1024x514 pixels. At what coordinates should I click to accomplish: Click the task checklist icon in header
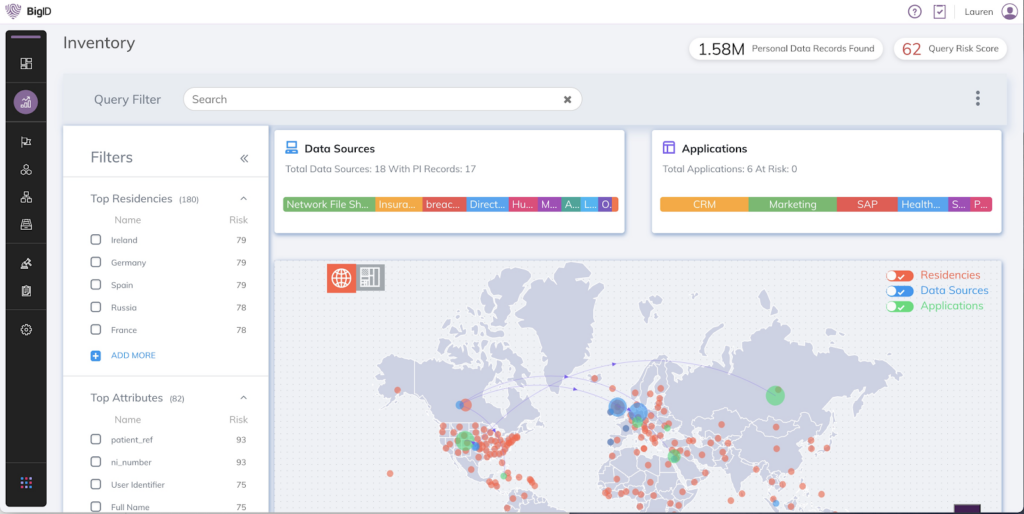pyautogui.click(x=940, y=12)
